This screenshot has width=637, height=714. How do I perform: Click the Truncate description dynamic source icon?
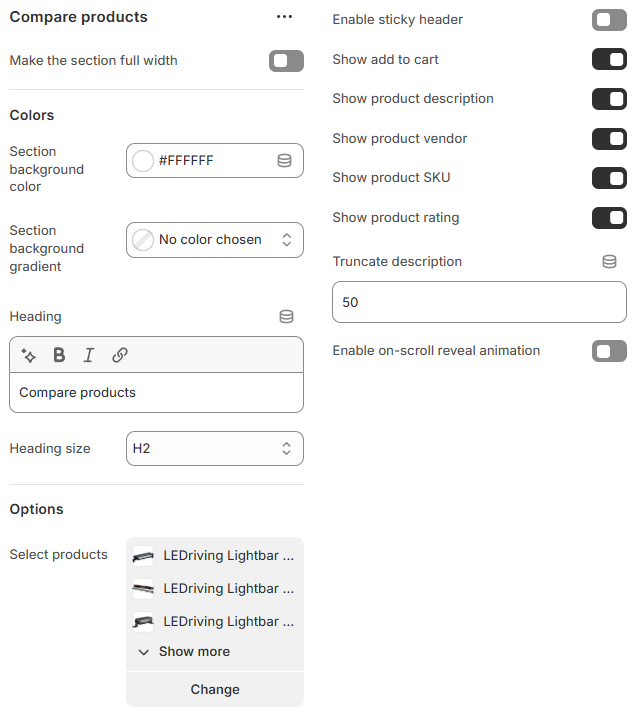click(609, 261)
